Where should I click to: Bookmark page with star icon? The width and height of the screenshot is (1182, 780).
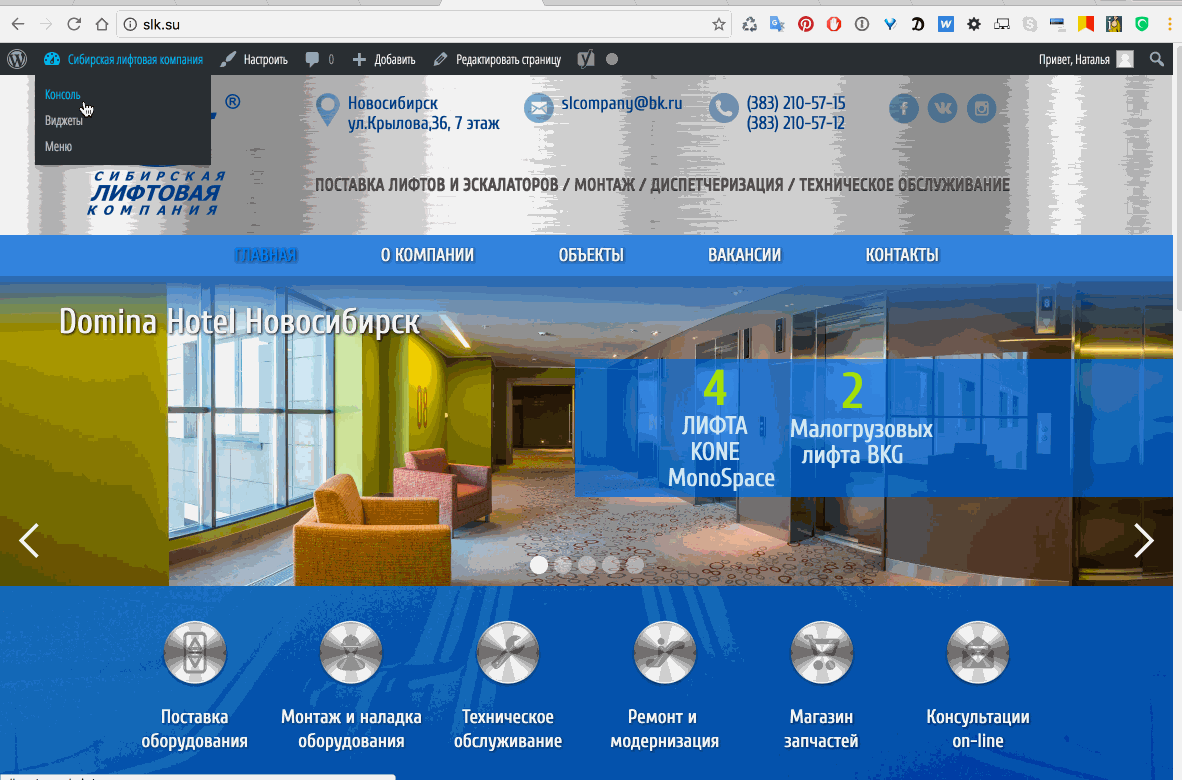718,24
